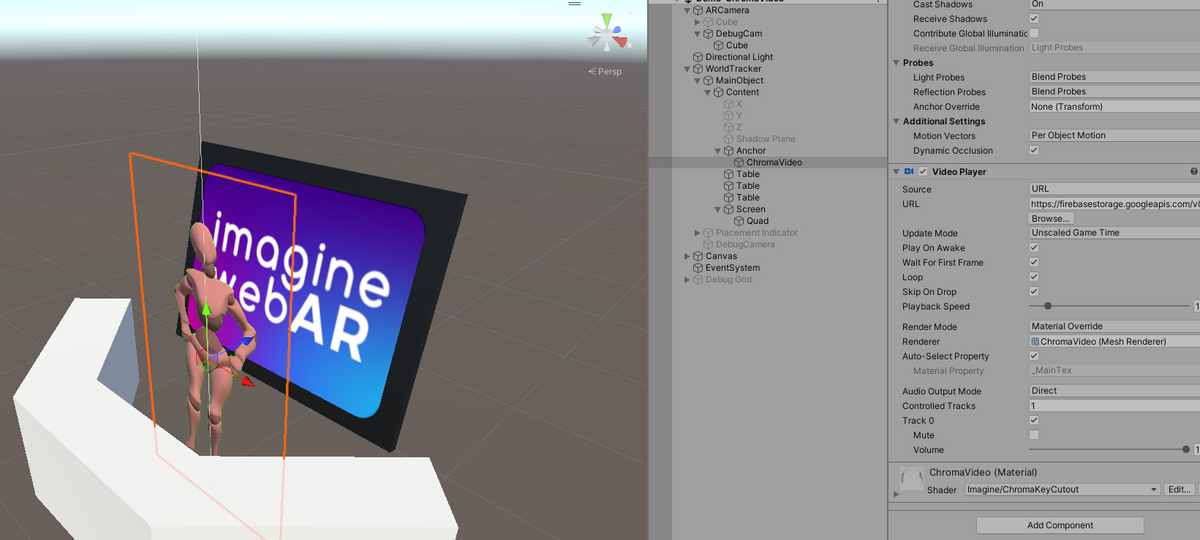Toggle Skip On Drop checkbox
Screen dimensions: 1200x540
(x=1034, y=292)
